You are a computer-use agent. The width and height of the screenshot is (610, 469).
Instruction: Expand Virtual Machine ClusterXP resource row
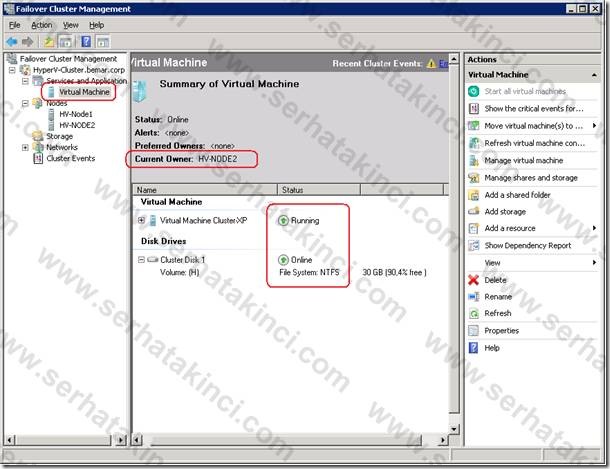coord(141,220)
